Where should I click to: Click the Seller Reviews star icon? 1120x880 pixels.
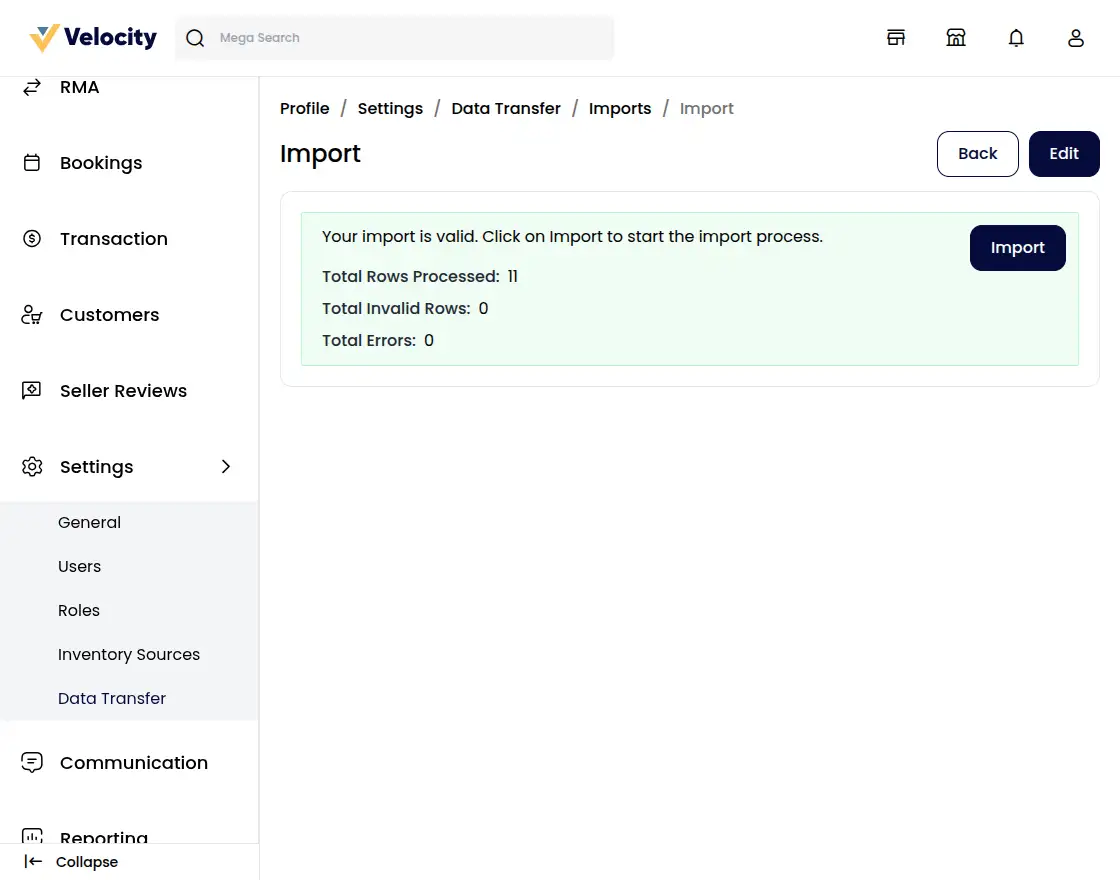[32, 391]
